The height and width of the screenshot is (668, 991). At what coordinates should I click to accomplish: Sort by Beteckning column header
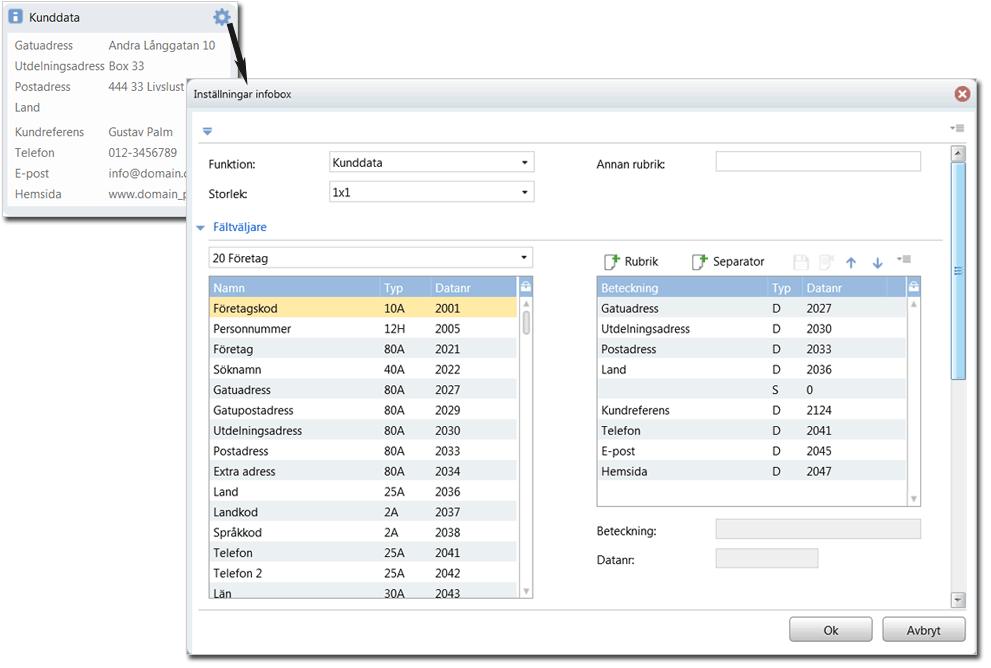pyautogui.click(x=683, y=288)
